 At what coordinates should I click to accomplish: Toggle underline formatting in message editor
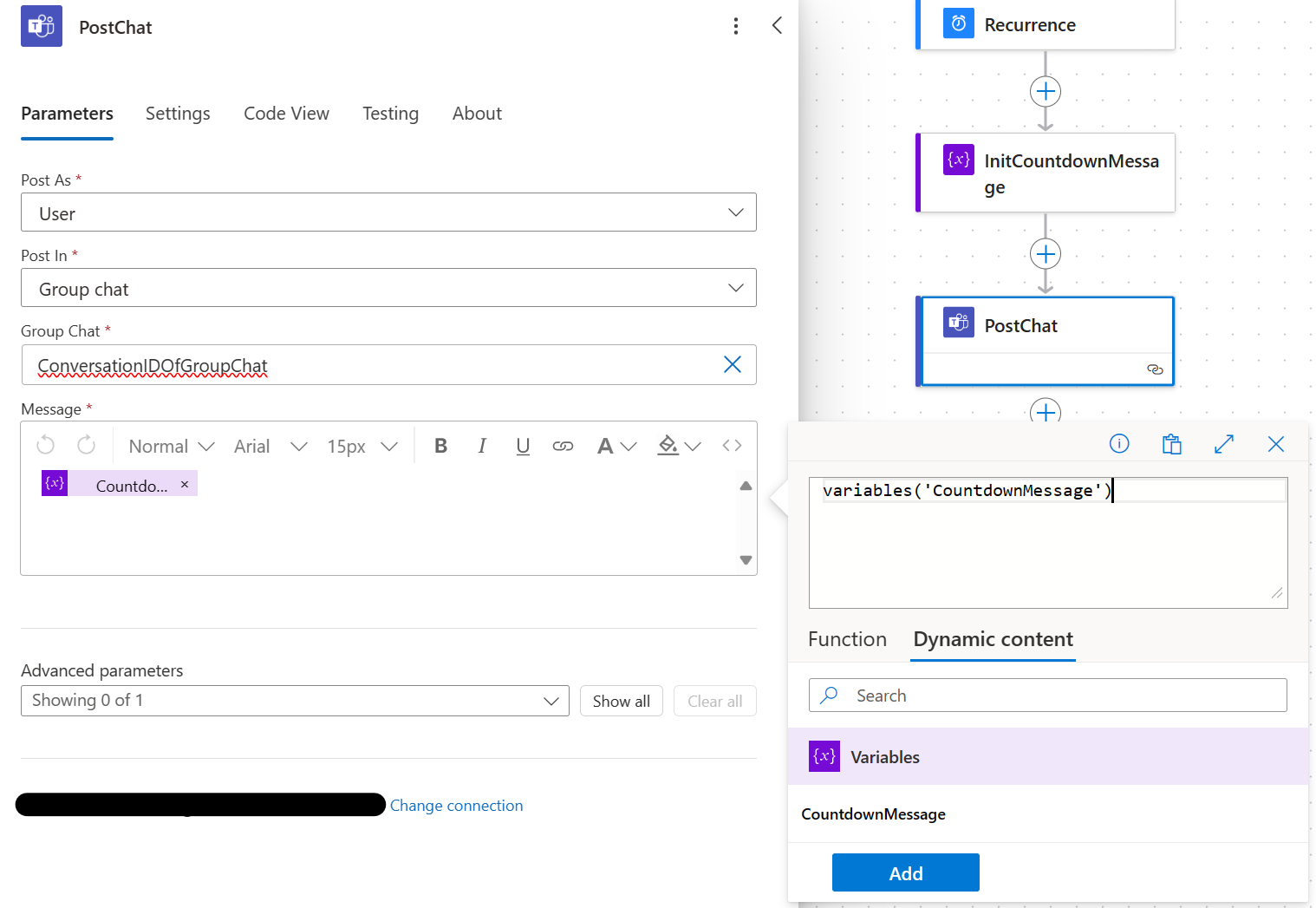coord(523,446)
